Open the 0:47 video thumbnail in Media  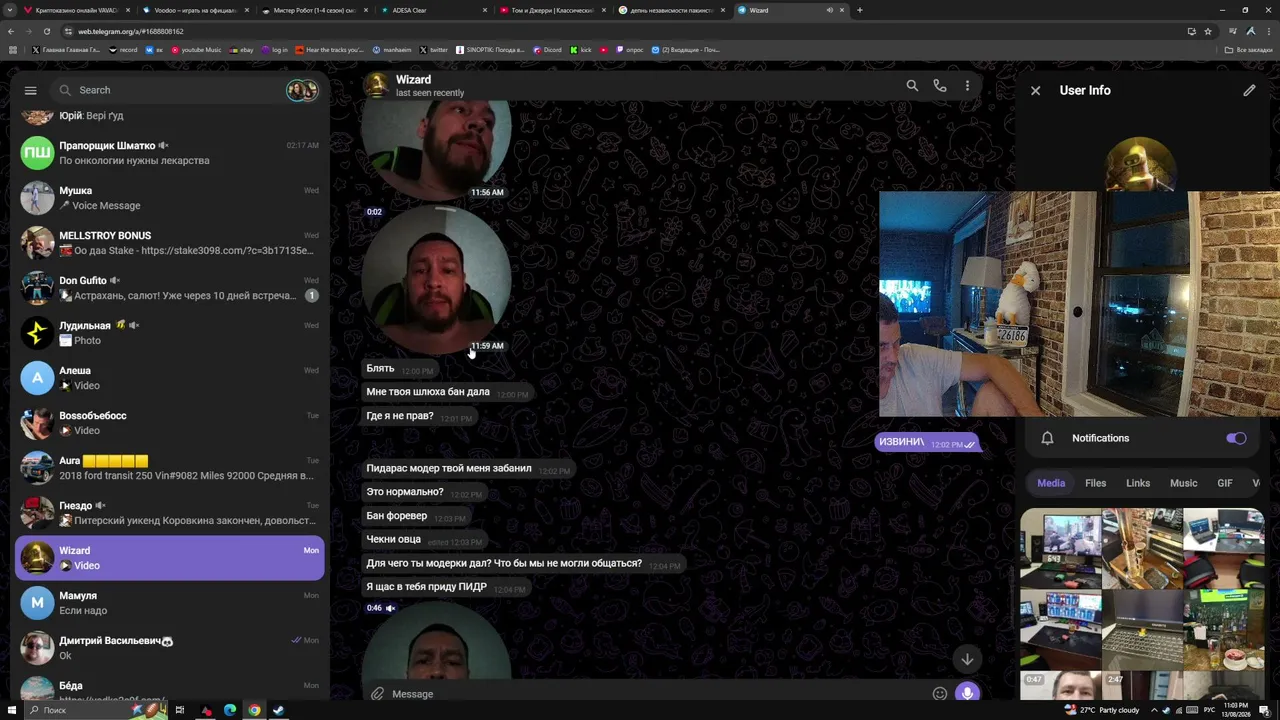(1060, 686)
